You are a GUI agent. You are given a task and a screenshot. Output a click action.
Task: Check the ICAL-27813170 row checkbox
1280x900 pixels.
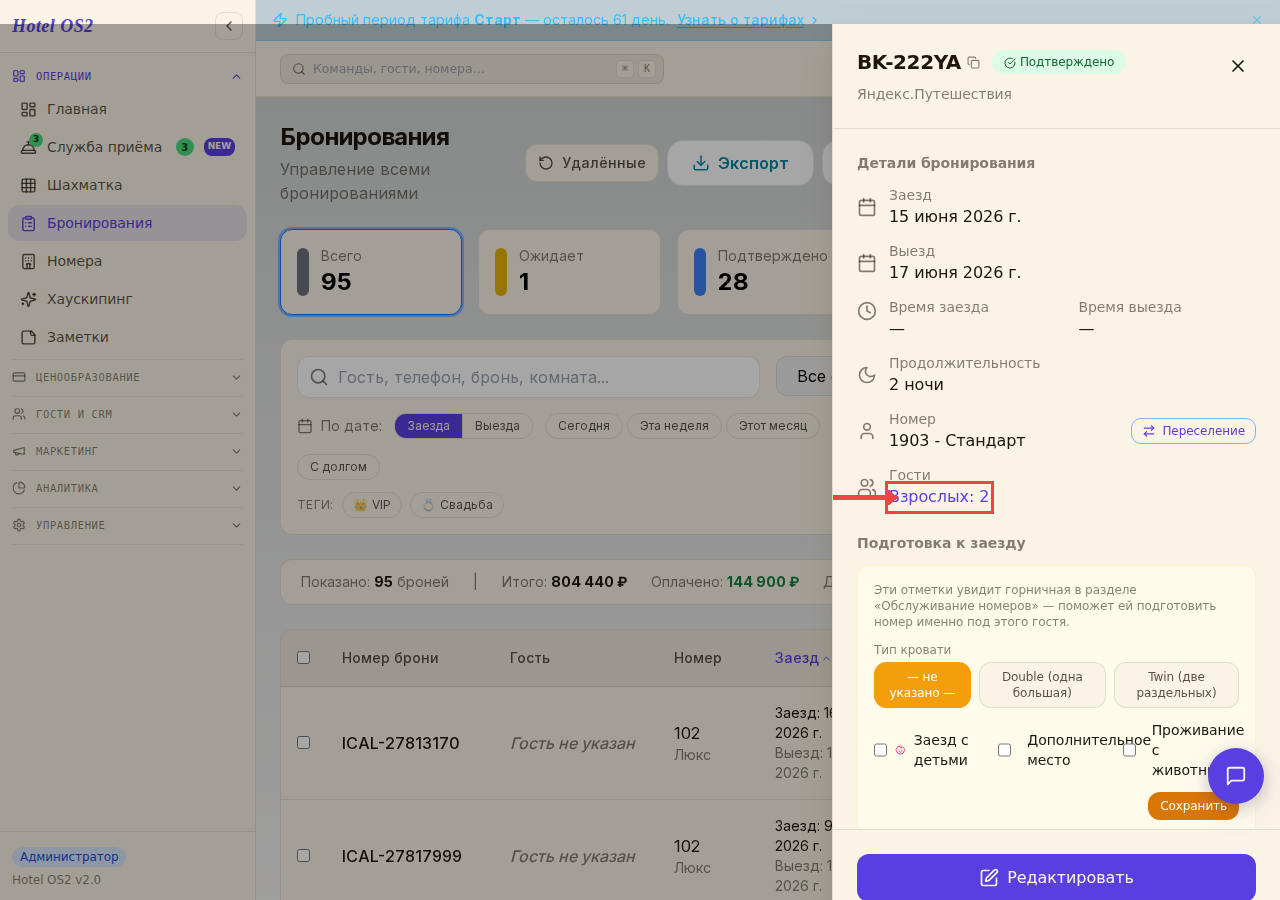304,743
